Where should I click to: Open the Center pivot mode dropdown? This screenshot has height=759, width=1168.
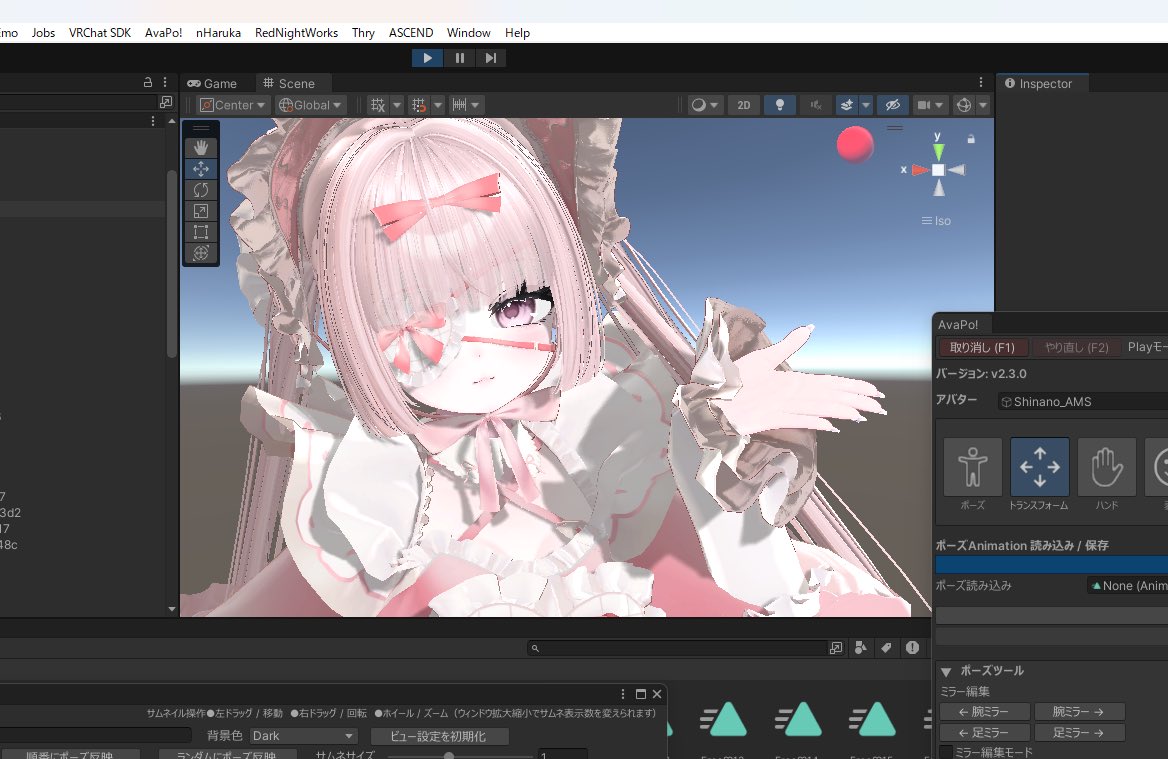point(232,105)
